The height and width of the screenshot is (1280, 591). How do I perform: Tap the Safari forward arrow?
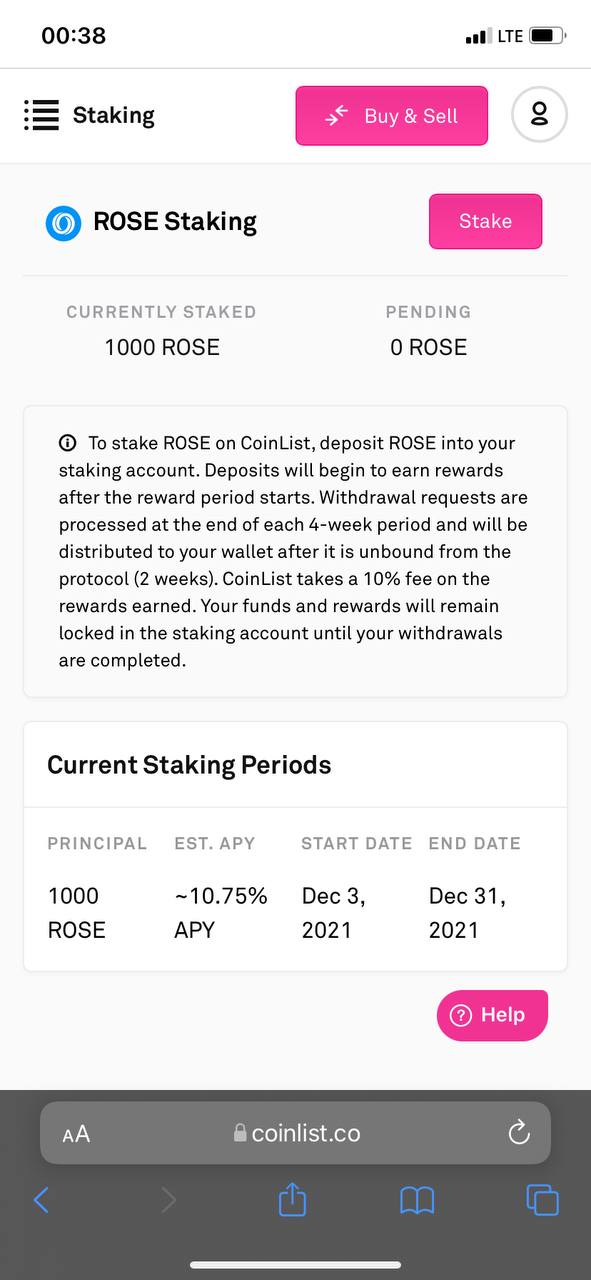pyautogui.click(x=168, y=1199)
